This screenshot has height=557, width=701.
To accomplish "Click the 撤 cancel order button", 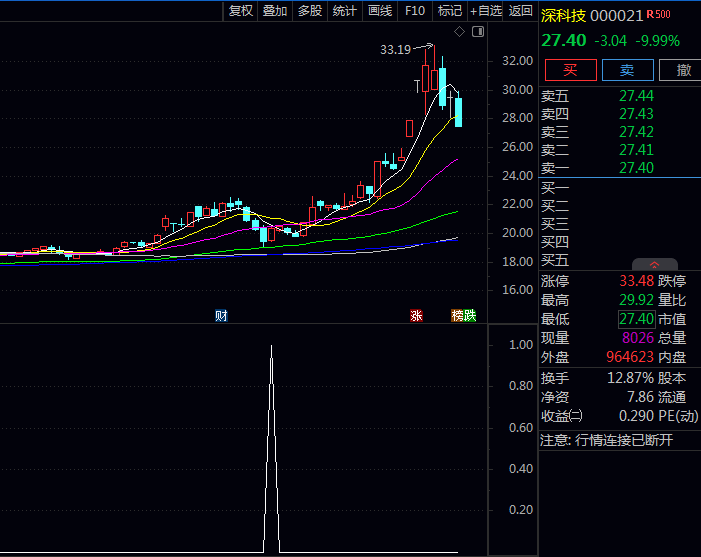I will coord(684,70).
